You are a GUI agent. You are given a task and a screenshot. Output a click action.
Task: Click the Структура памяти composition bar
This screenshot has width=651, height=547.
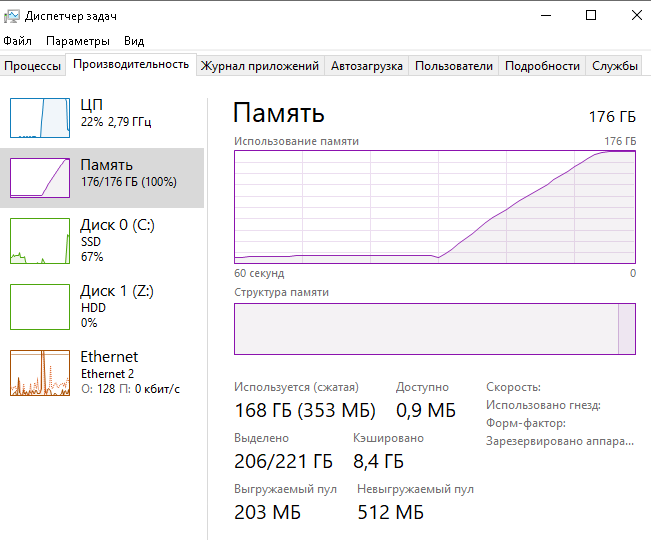click(x=435, y=329)
